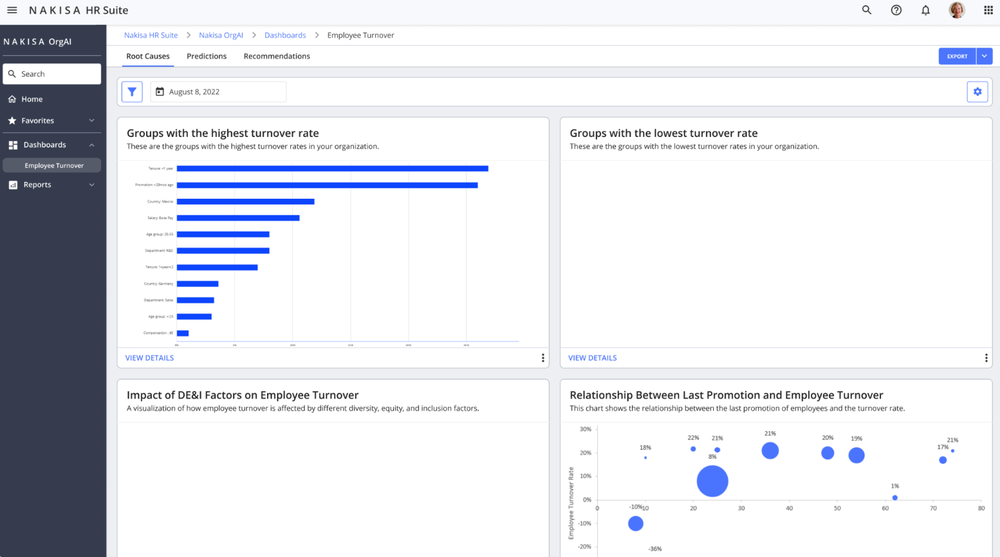The image size is (1000, 557).
Task: Open dashboard settings gear icon
Action: [x=977, y=92]
